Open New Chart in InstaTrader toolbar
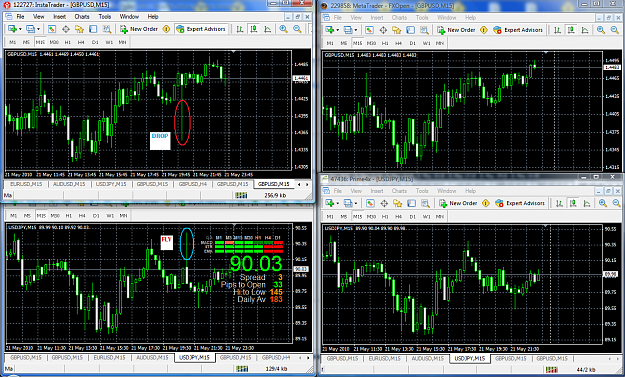Screen dimensions: 625x377 pyautogui.click(x=12, y=29)
